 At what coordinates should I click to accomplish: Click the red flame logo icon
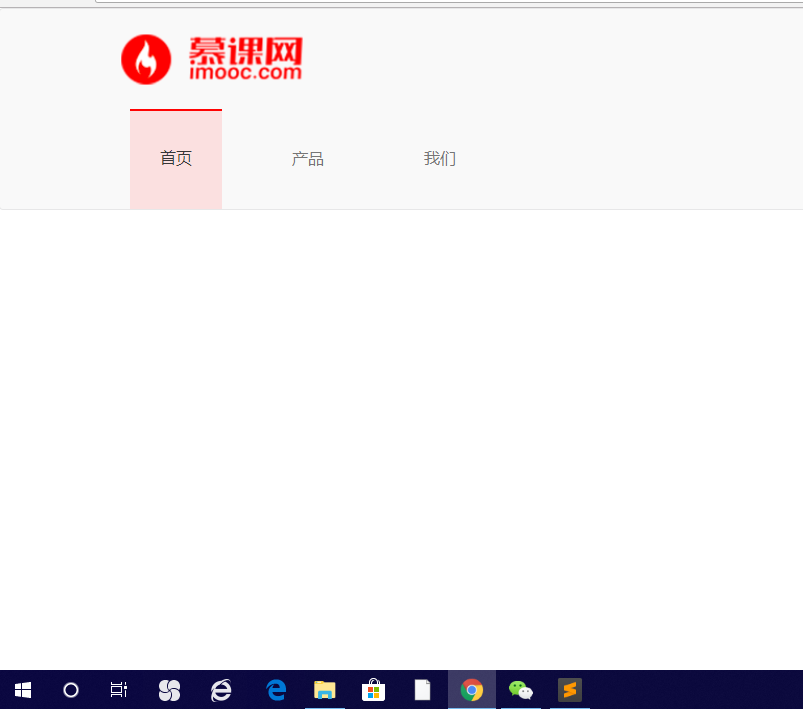146,58
